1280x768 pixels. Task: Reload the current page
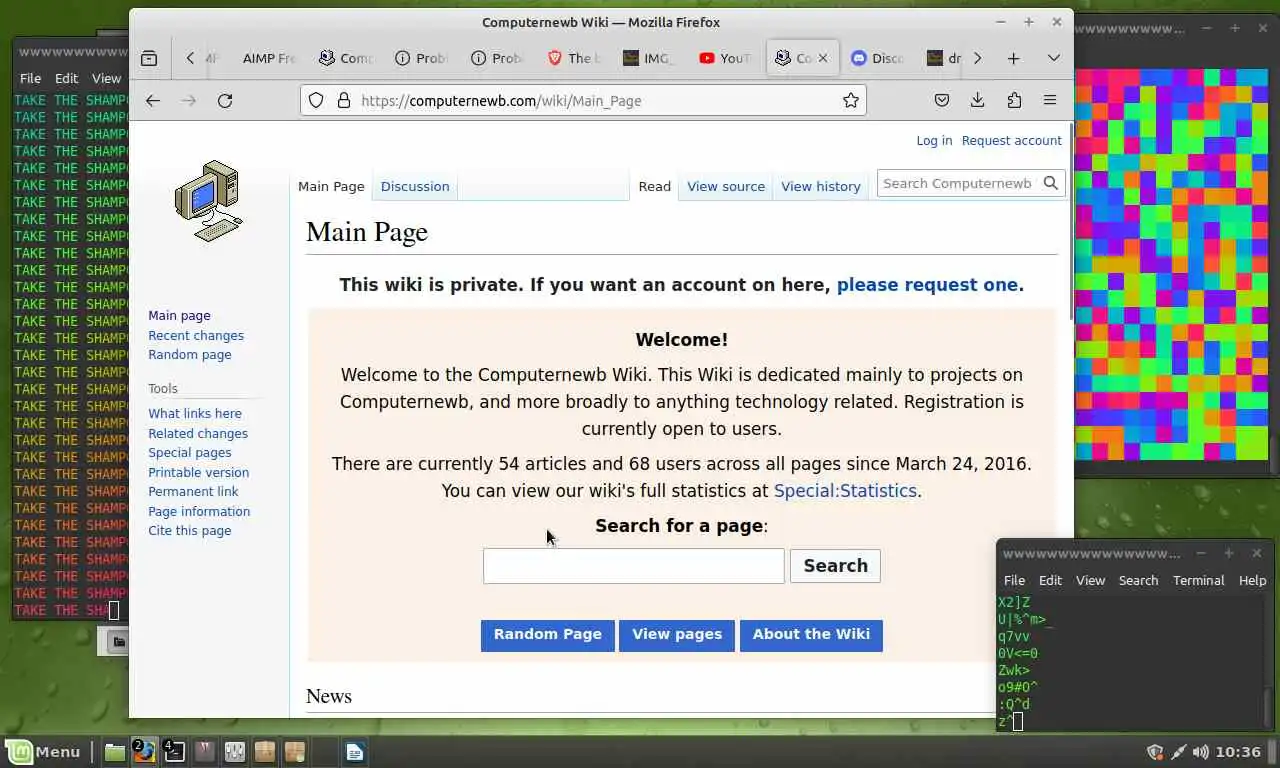pyautogui.click(x=225, y=100)
